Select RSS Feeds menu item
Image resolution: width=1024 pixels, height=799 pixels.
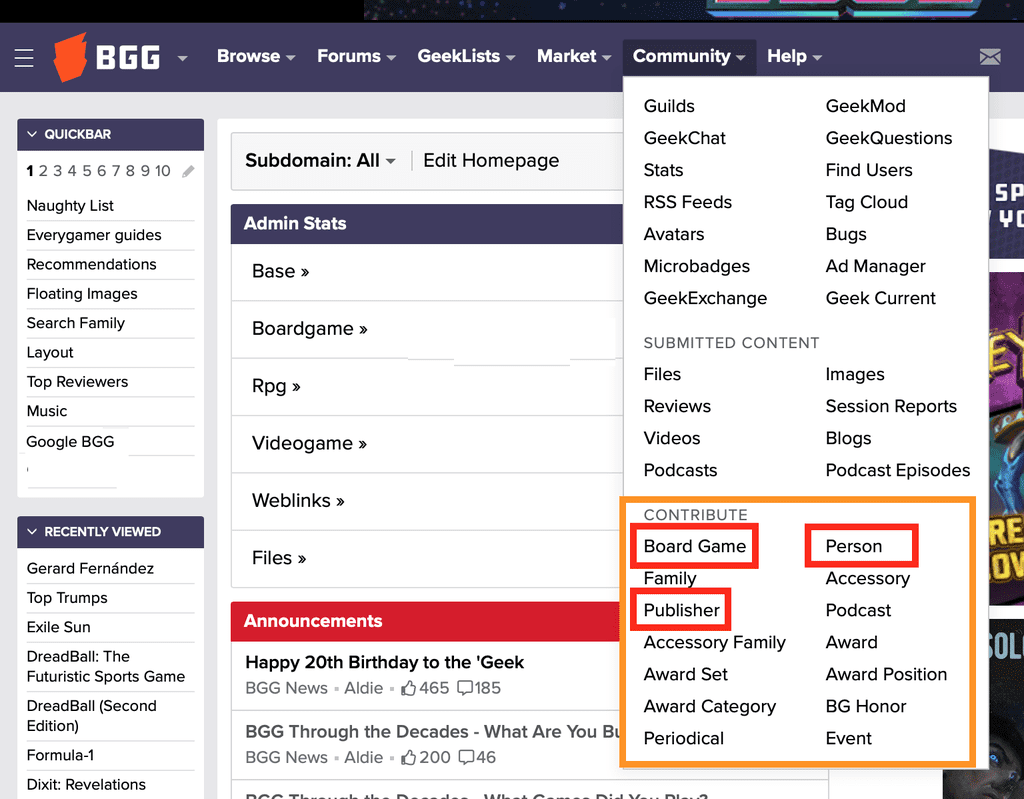point(688,202)
